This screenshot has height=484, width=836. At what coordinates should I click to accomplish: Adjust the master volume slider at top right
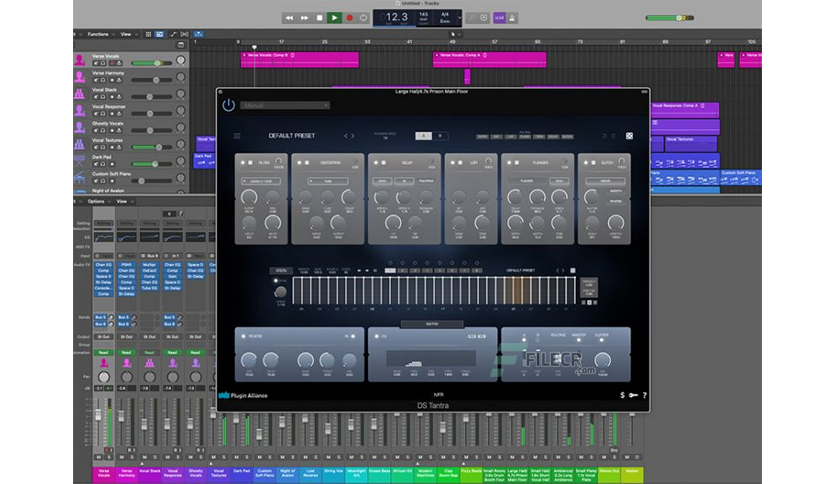tap(670, 18)
